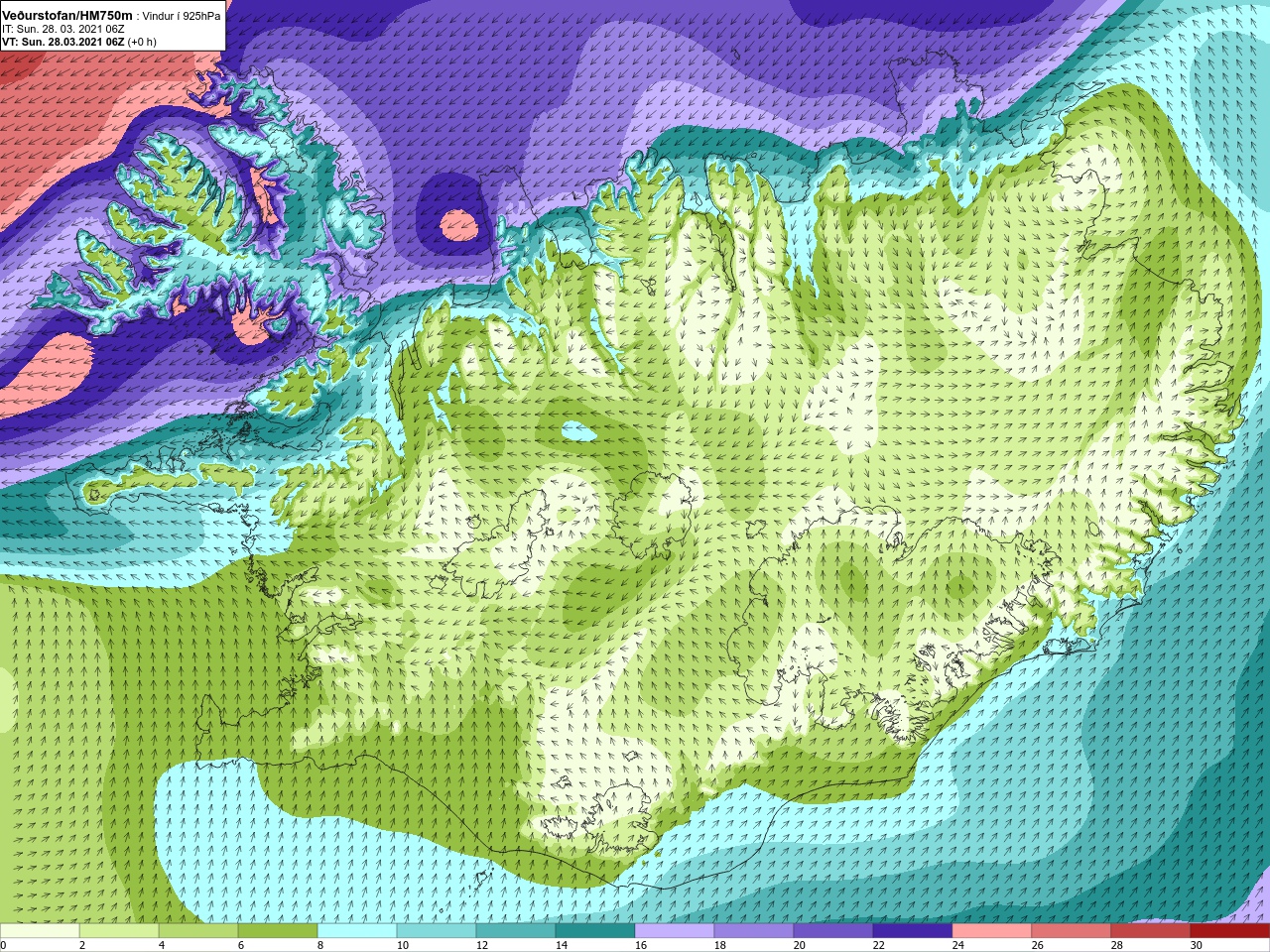
Task: Click the teal 12–14 legend swatch
Action: pos(516,931)
